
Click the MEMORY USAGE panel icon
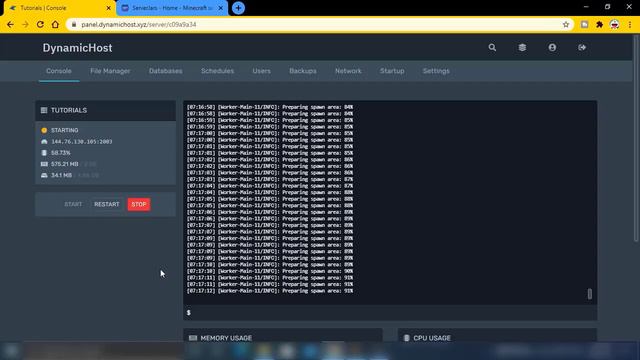point(193,338)
